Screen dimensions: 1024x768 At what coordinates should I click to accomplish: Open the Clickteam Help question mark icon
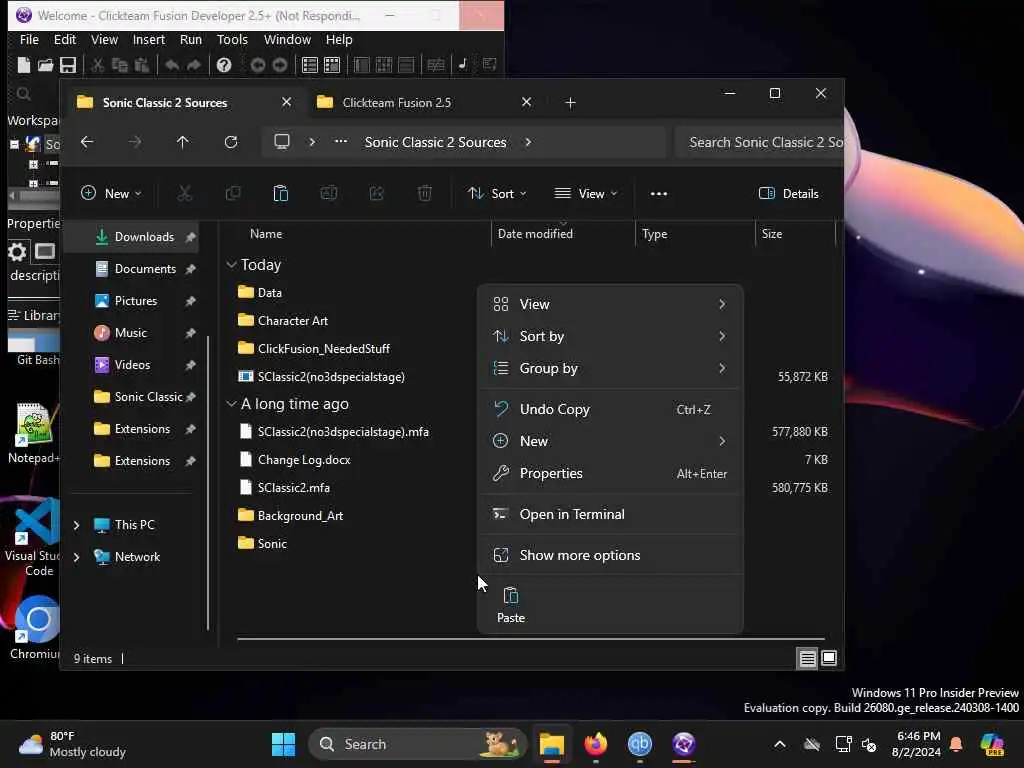point(224,65)
